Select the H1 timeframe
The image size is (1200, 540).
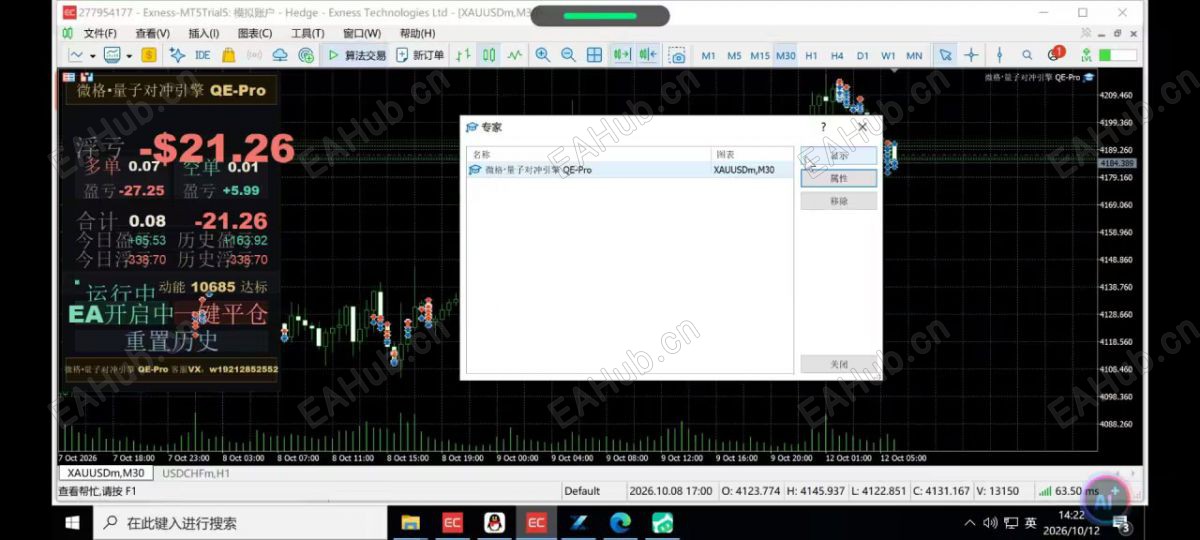[811, 56]
